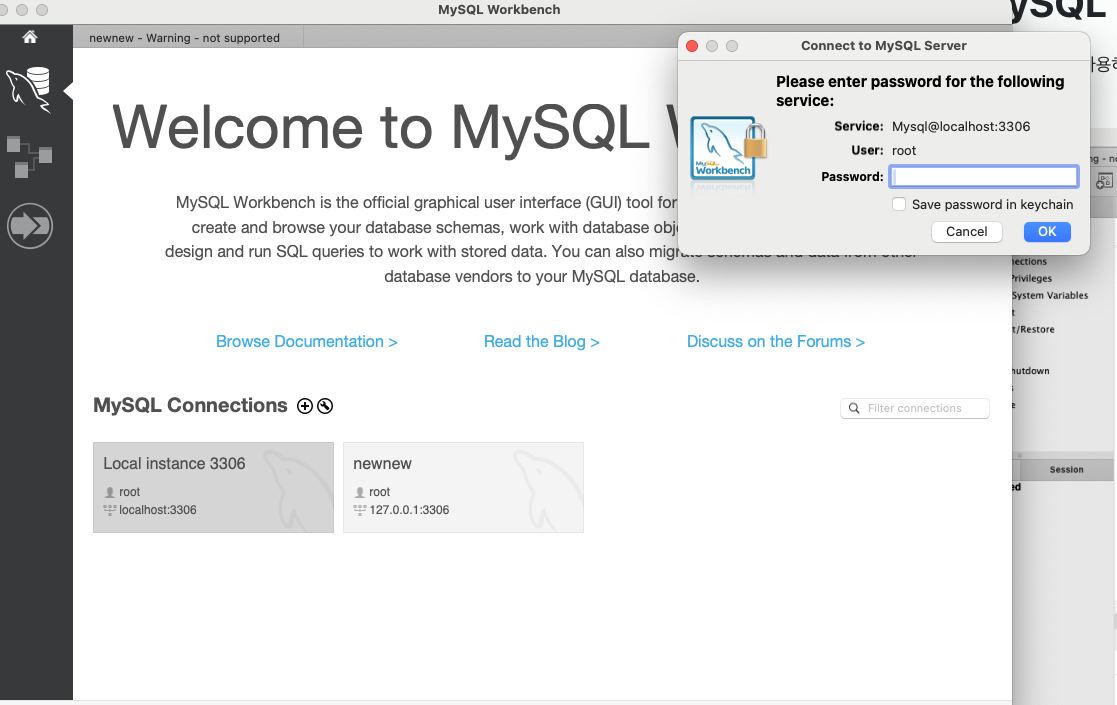This screenshot has width=1117, height=705.
Task: Click the MySQL Workbench padlock logo in dialog
Action: coord(728,149)
